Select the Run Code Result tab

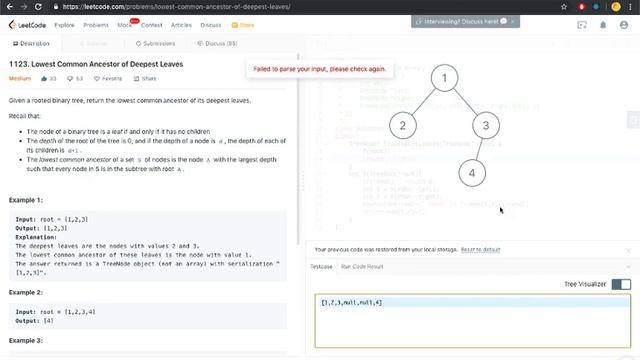coord(362,267)
